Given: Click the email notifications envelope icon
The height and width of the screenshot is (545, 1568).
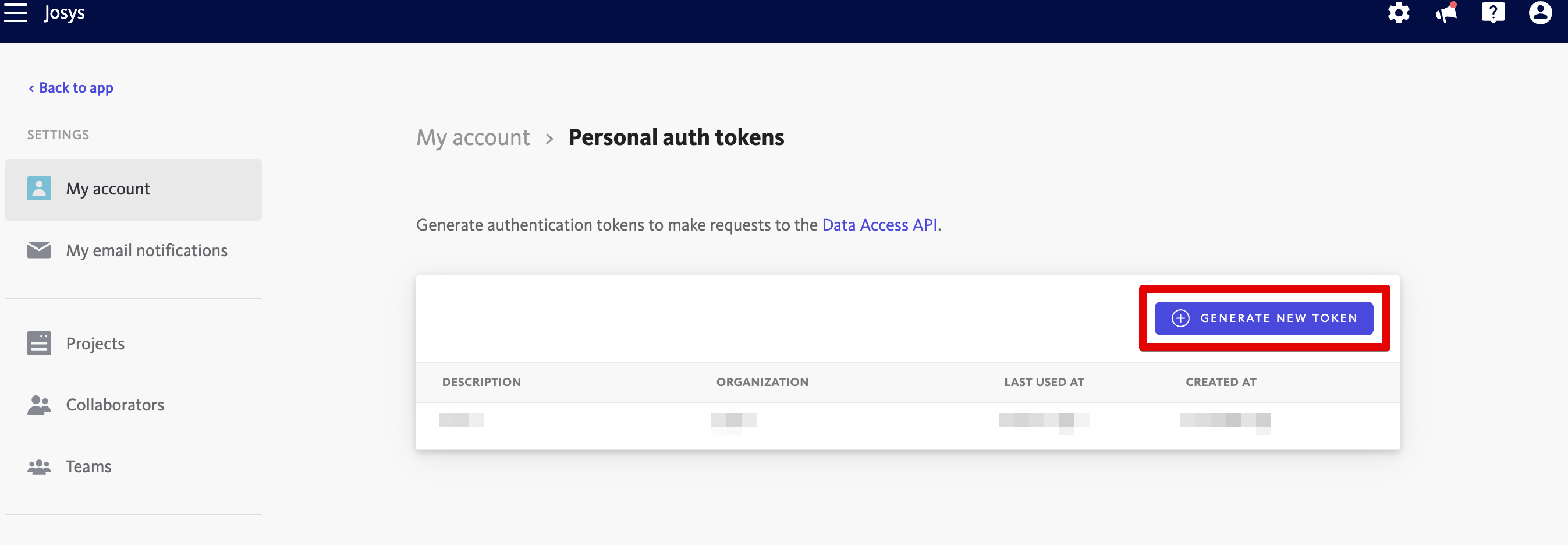Looking at the screenshot, I should click(x=39, y=250).
